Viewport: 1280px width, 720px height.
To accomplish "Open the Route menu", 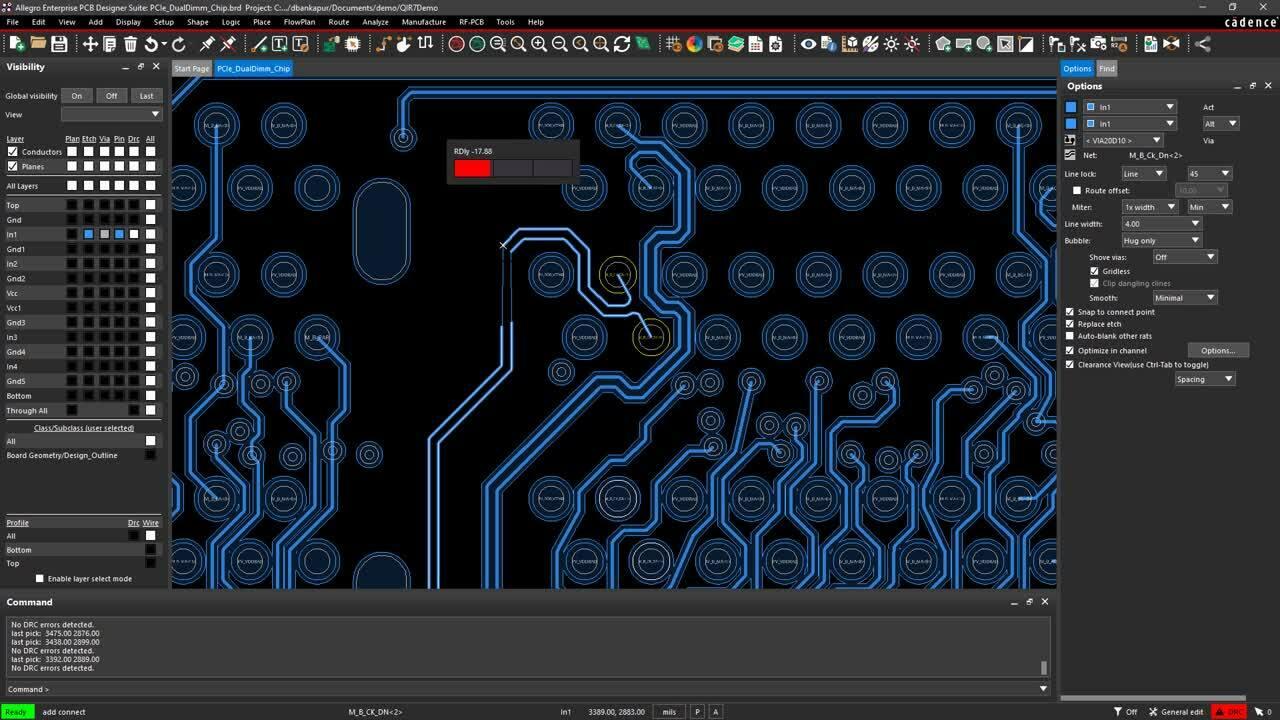I will tap(338, 21).
